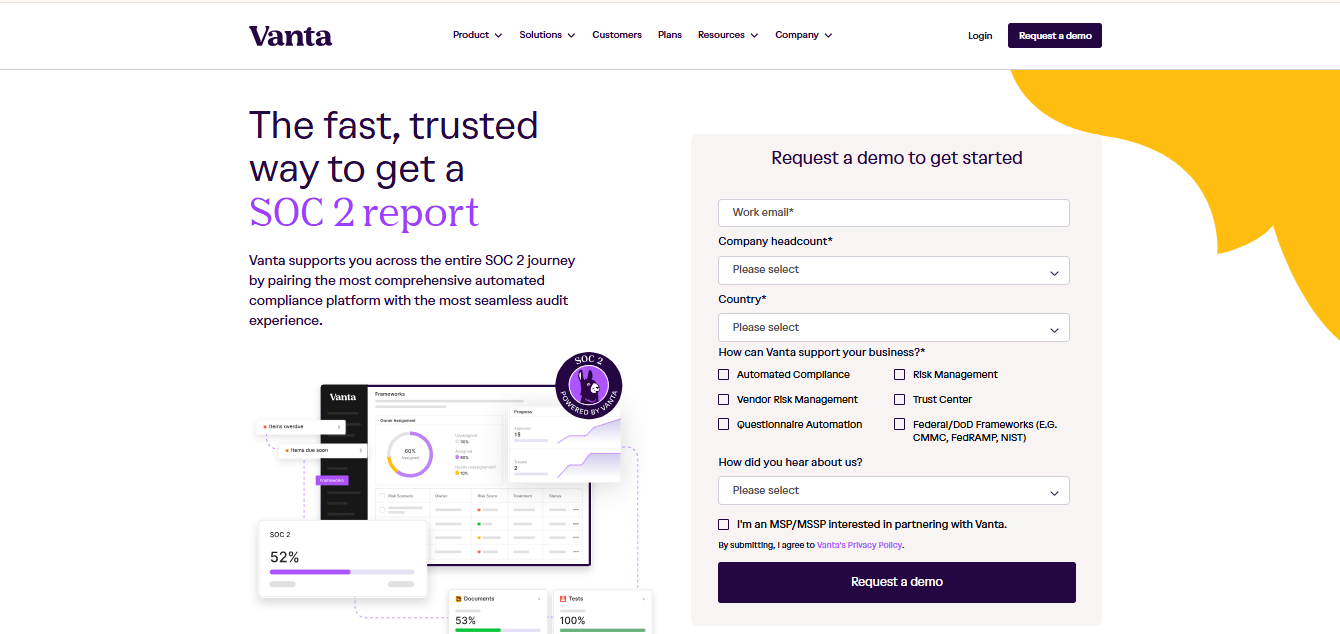This screenshot has width=1340, height=634.
Task: Open the Company headcount dropdown
Action: click(894, 270)
